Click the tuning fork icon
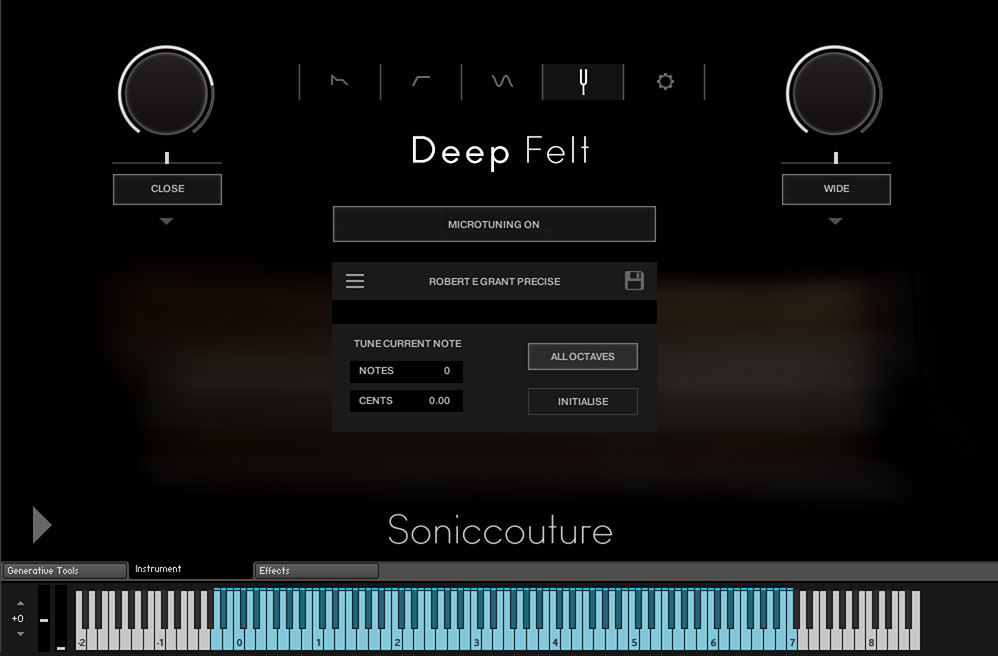The height and width of the screenshot is (656, 998). (x=582, y=80)
